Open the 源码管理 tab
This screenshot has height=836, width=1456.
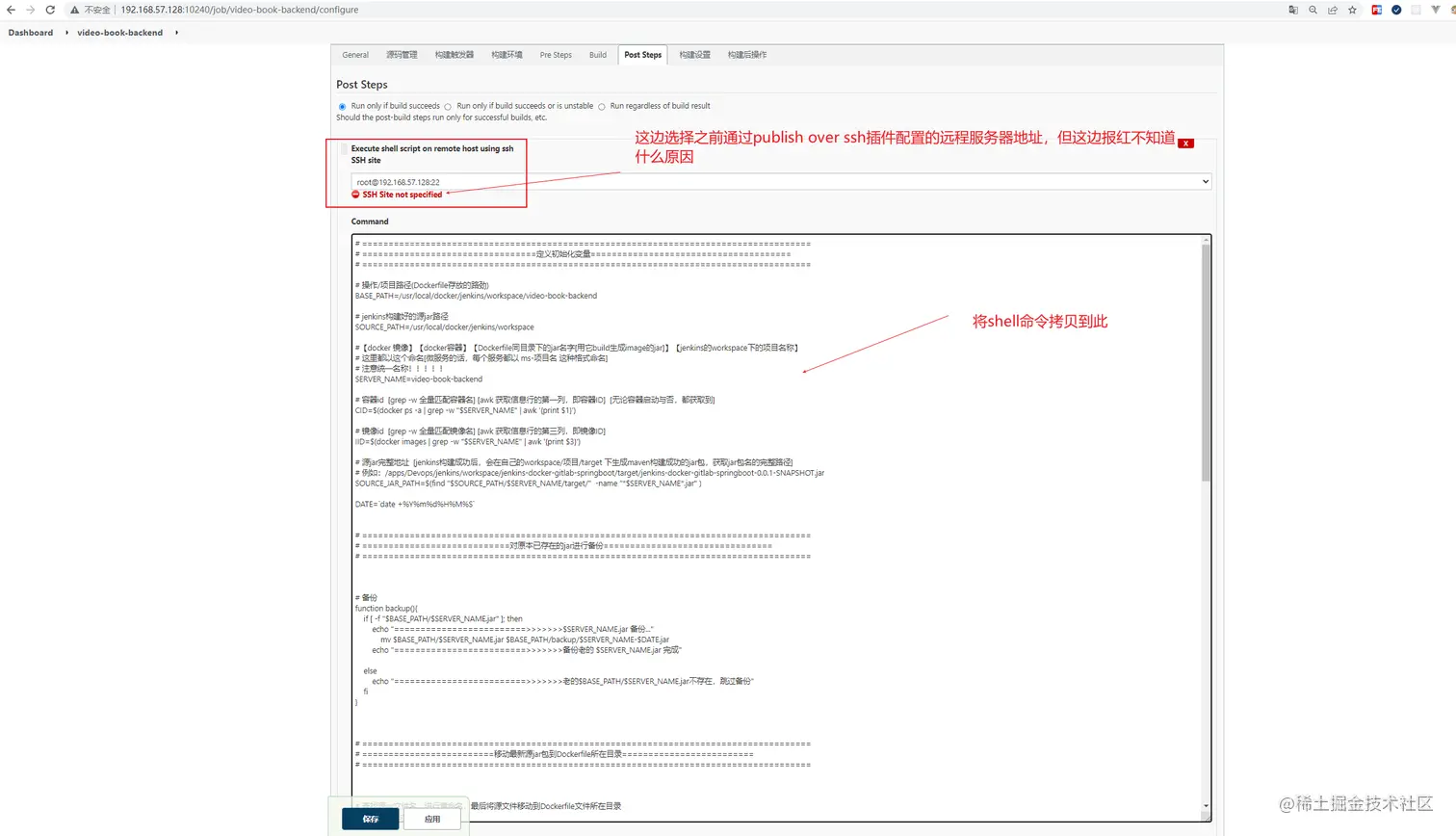pos(402,55)
